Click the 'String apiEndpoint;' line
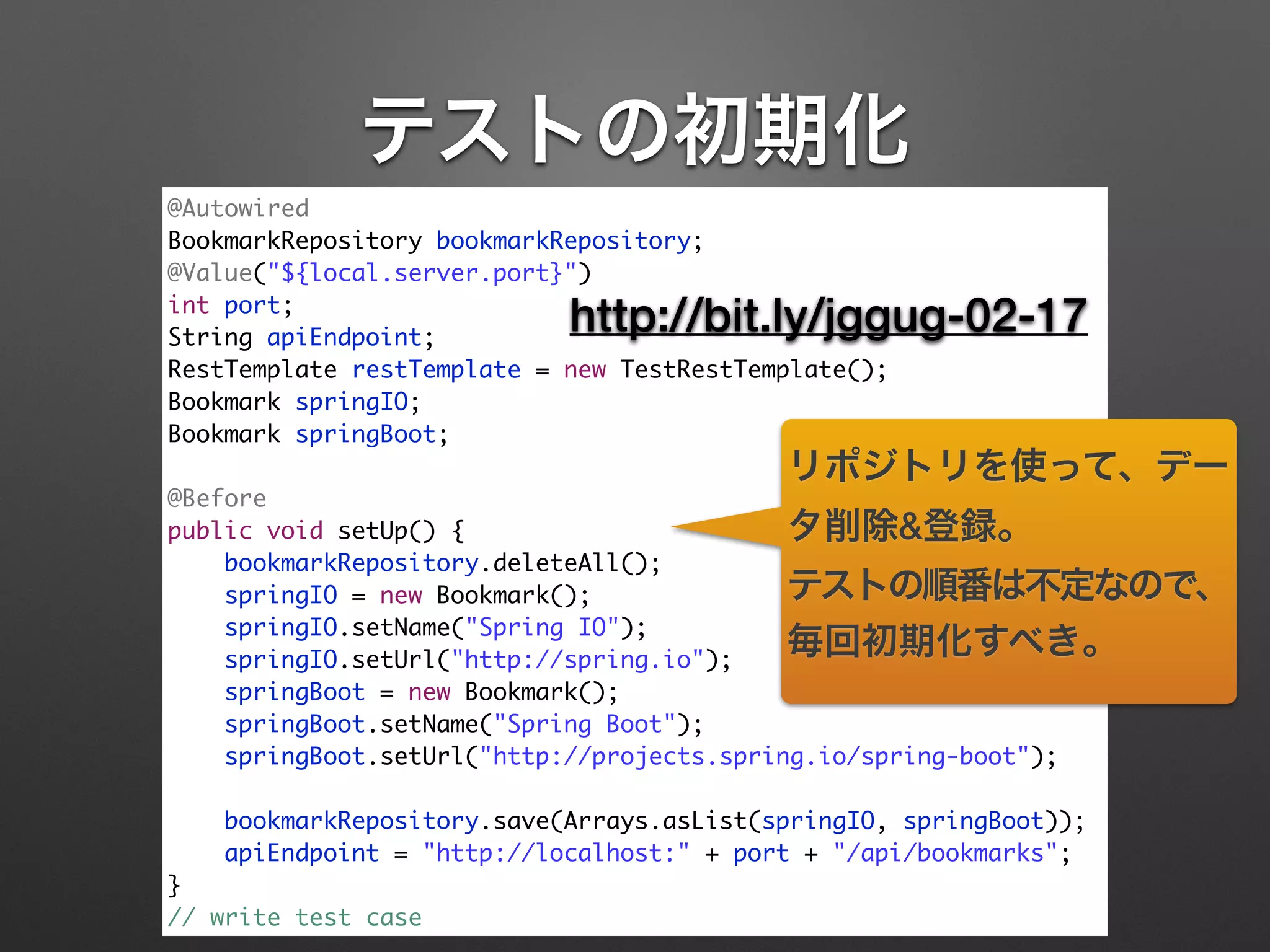Image resolution: width=1270 pixels, height=952 pixels. (x=301, y=338)
